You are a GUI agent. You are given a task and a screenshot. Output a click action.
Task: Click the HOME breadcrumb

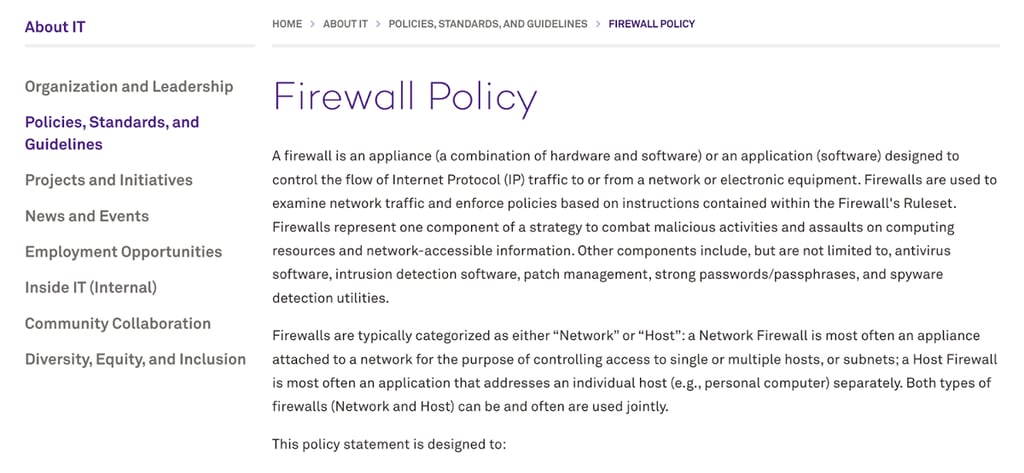tap(287, 24)
